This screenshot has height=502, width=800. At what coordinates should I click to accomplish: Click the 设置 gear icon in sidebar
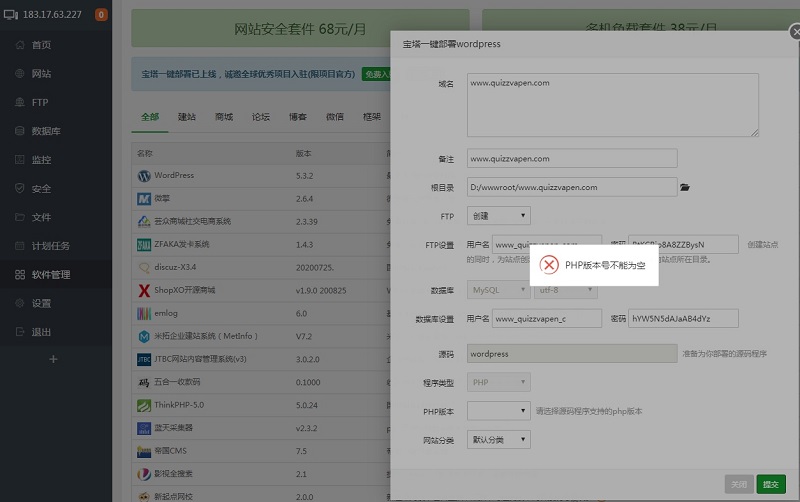(x=20, y=303)
